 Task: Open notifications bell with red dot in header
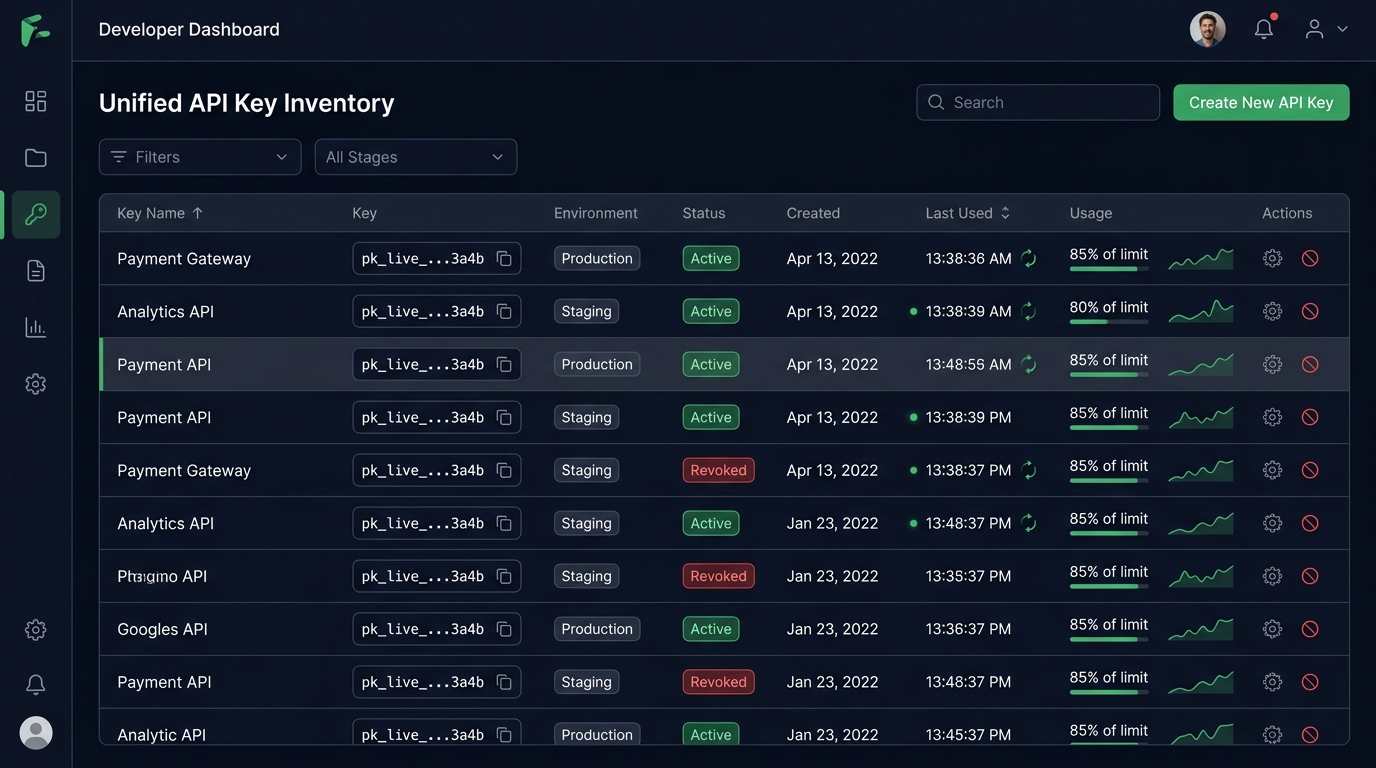click(x=1264, y=29)
